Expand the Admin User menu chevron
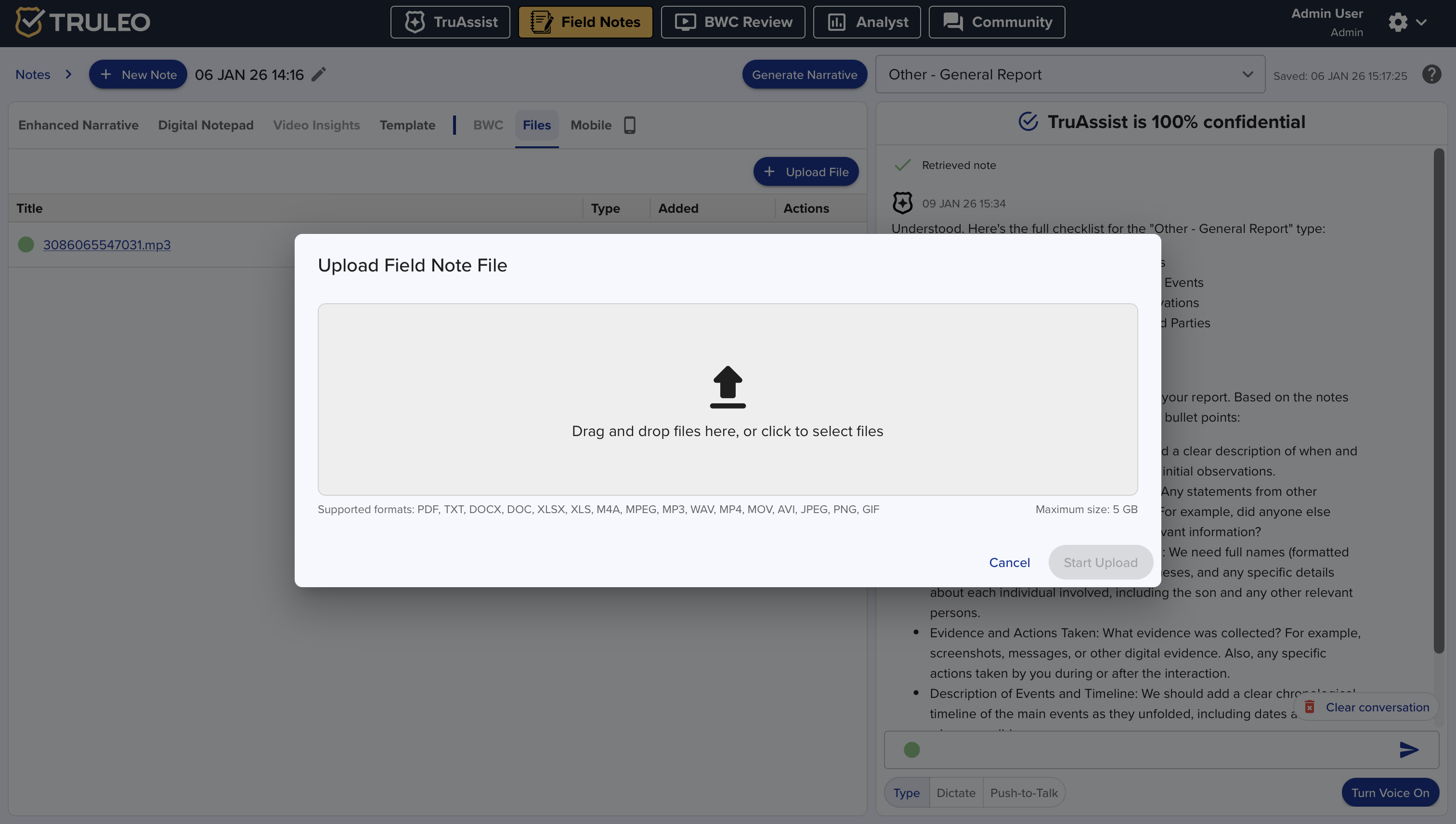The width and height of the screenshot is (1456, 824). tap(1421, 23)
